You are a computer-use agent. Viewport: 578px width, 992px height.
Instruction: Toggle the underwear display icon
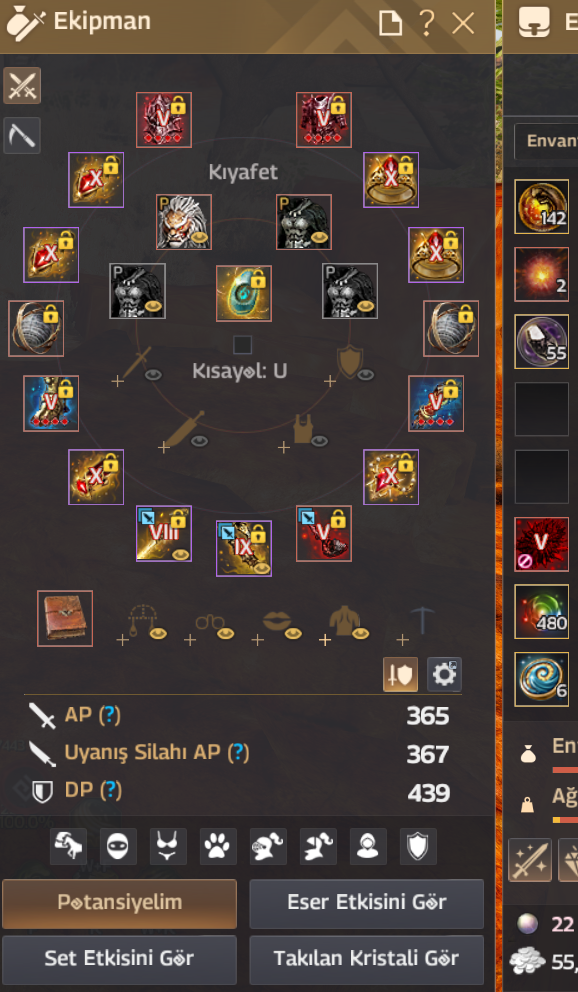168,846
